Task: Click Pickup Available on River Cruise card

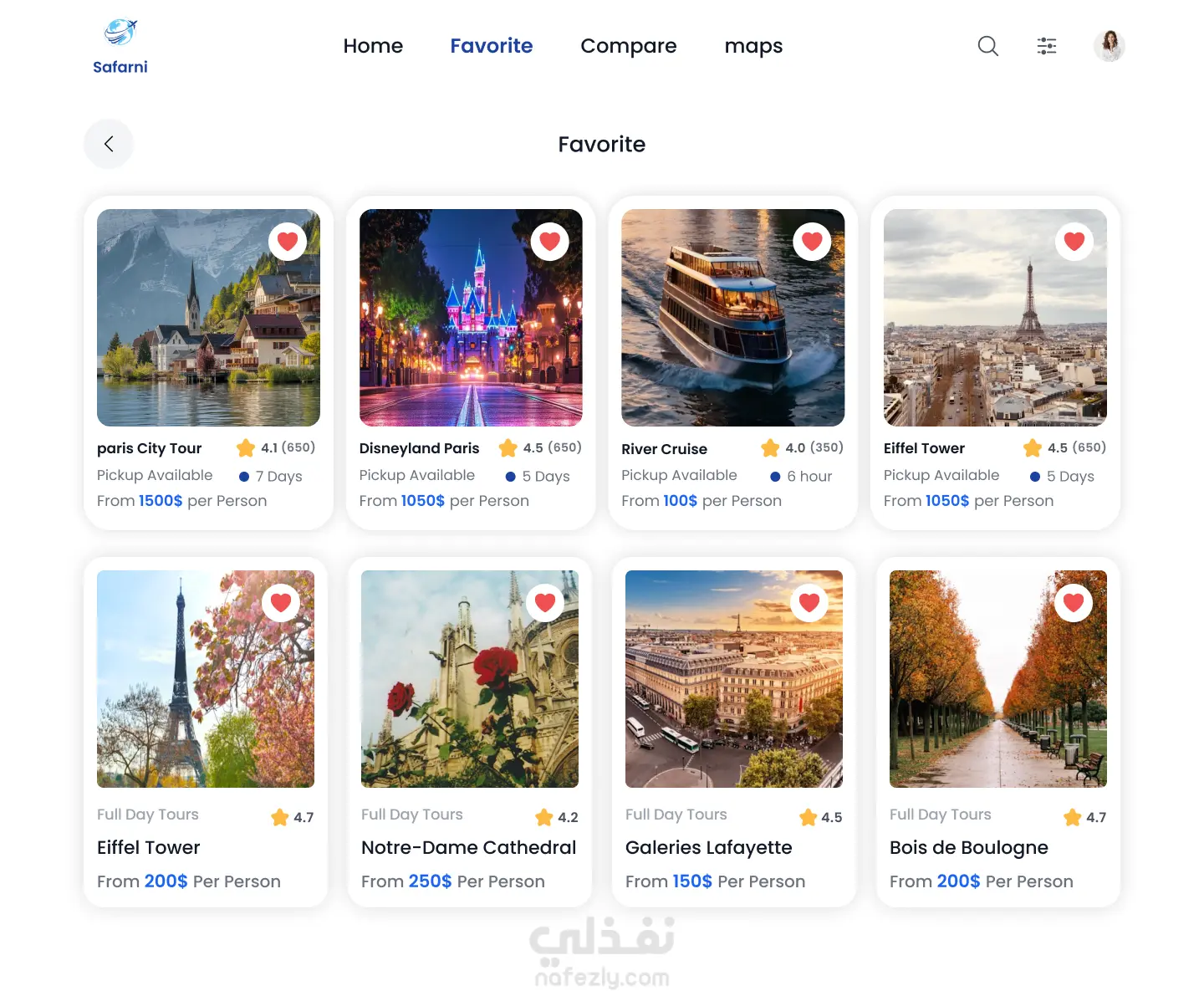Action: (x=679, y=475)
